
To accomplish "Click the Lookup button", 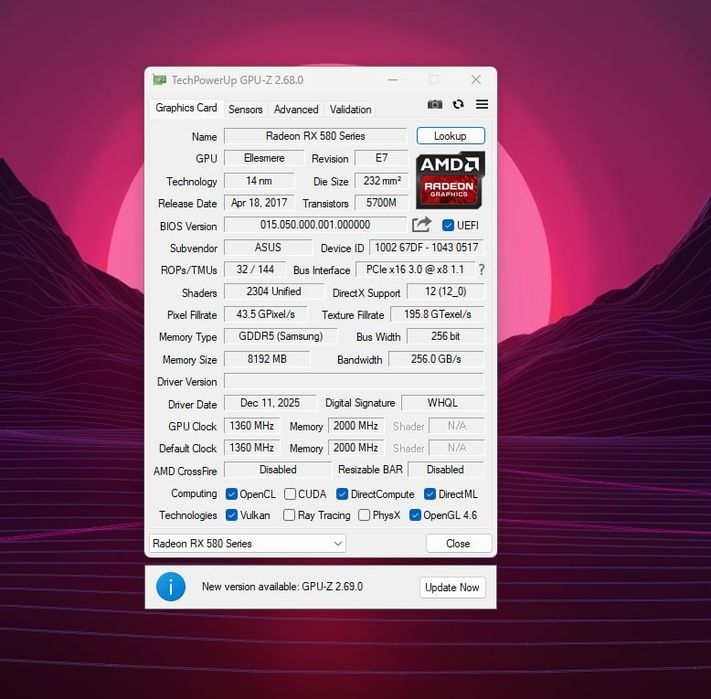I will click(450, 136).
